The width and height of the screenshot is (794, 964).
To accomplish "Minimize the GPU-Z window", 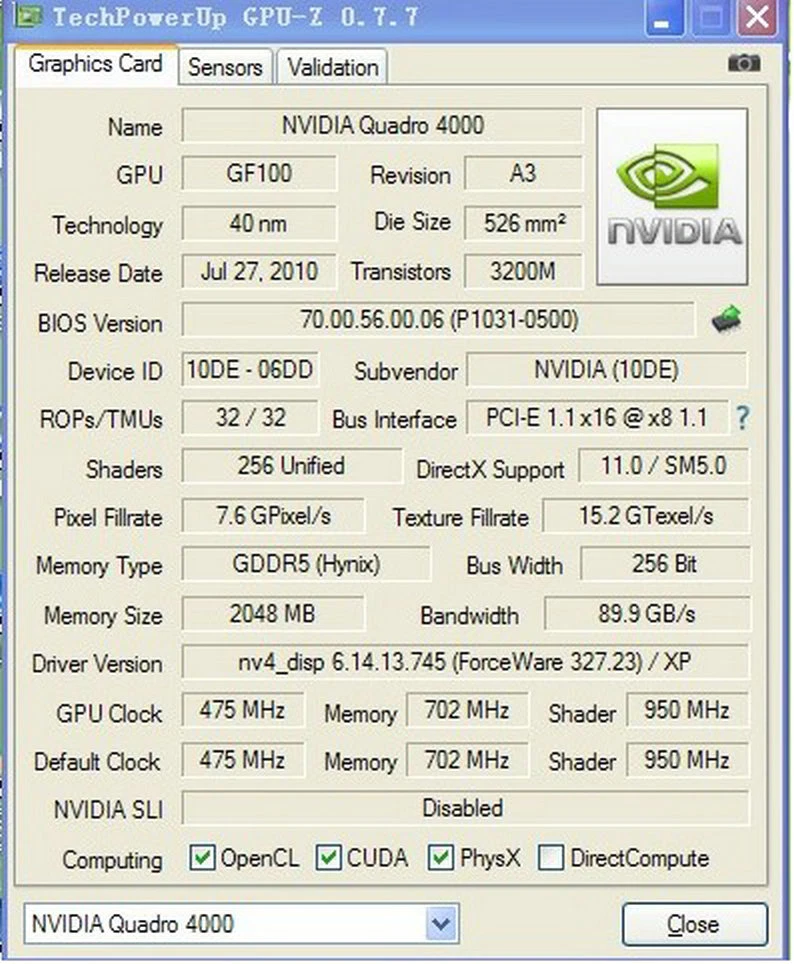I will click(663, 17).
